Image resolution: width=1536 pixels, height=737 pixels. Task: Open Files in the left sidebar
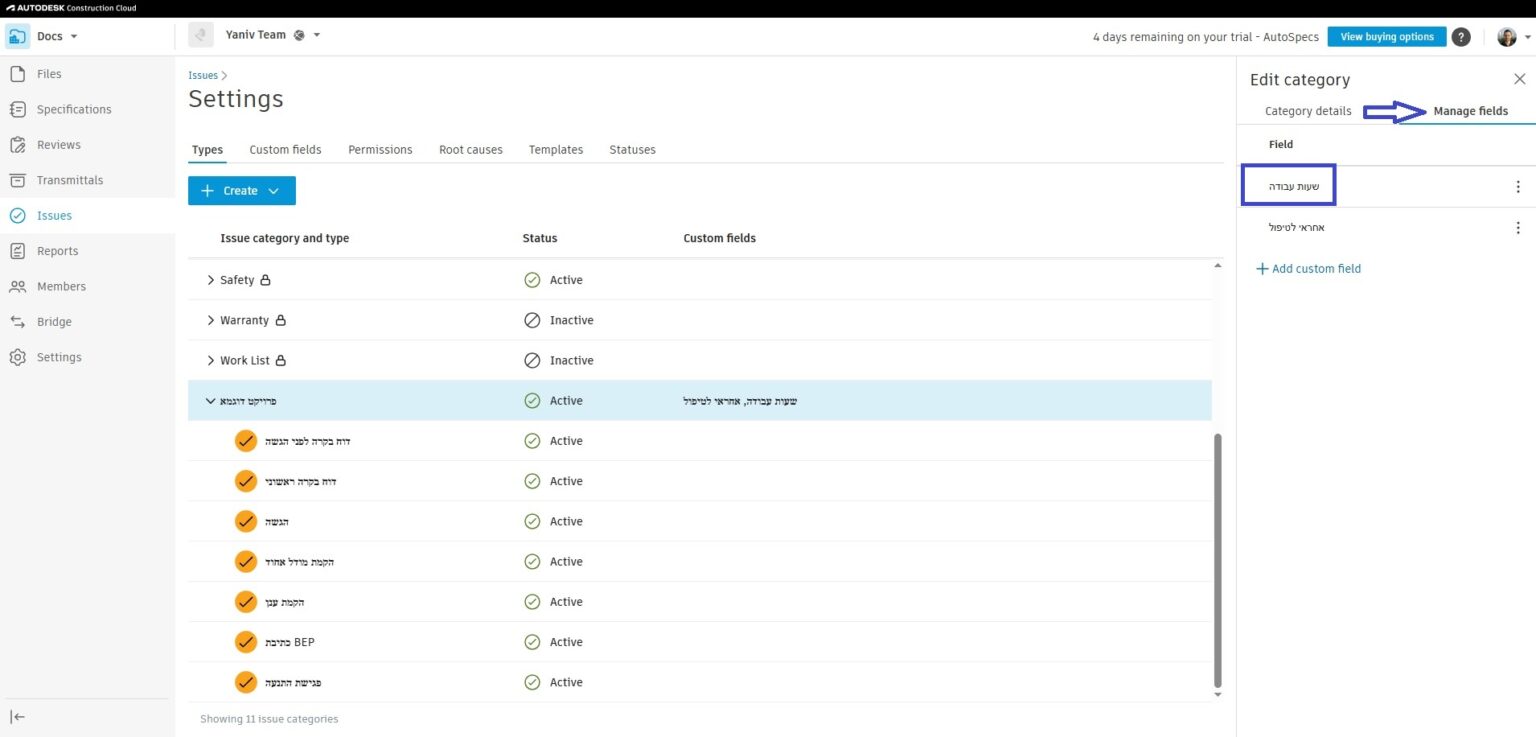[48, 74]
